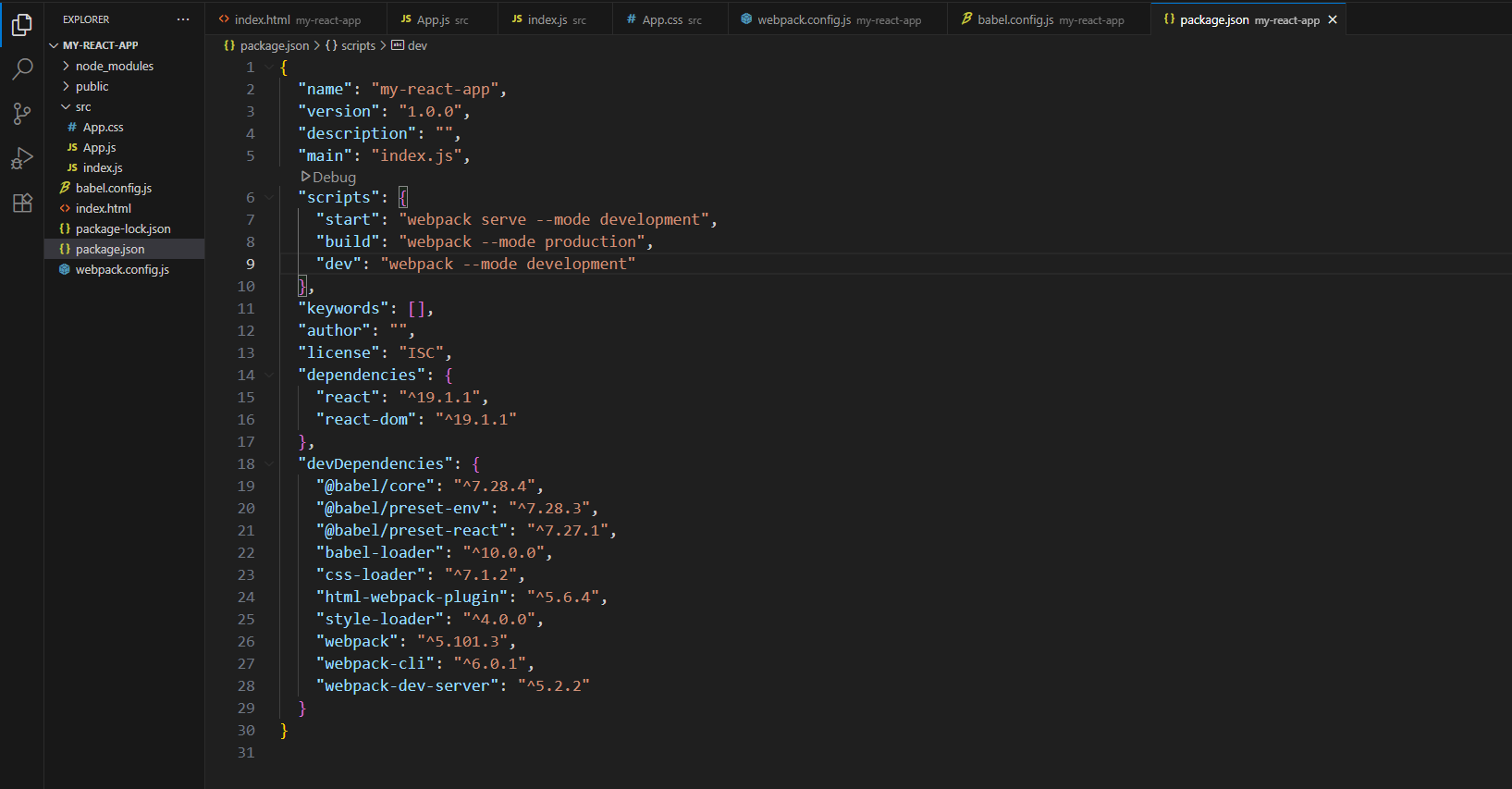Open the Search view icon
The width and height of the screenshot is (1512, 789).
[22, 69]
